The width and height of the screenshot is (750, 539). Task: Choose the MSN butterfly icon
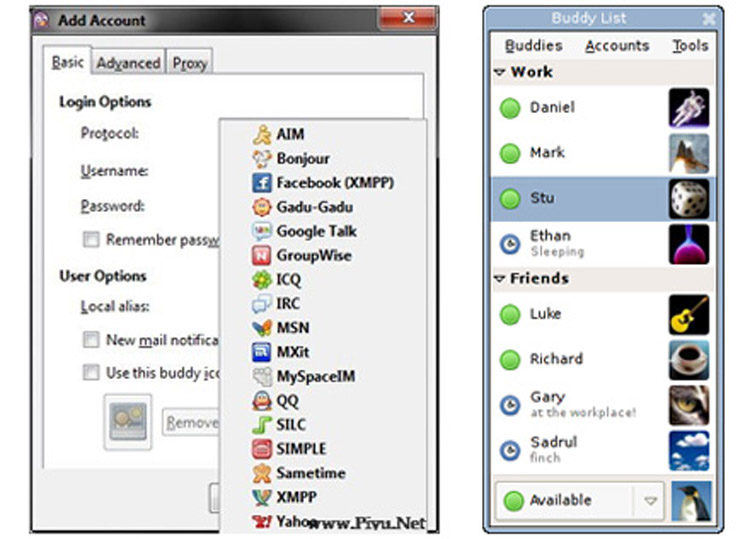[262, 328]
